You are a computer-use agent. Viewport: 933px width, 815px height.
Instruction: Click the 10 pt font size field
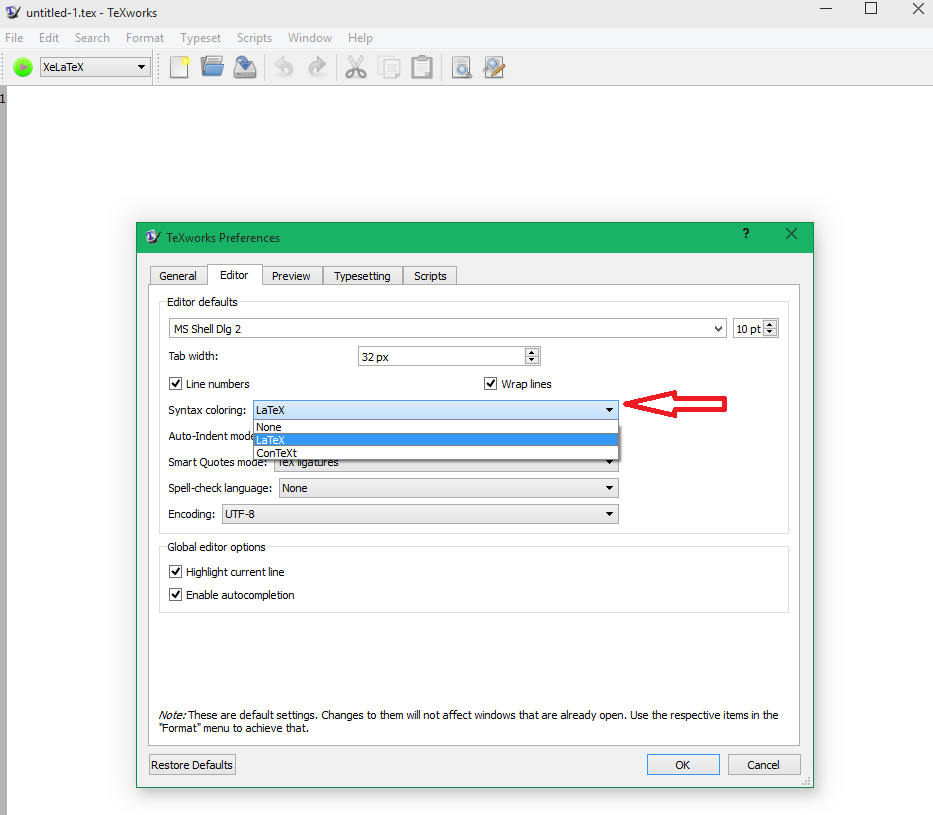(749, 328)
